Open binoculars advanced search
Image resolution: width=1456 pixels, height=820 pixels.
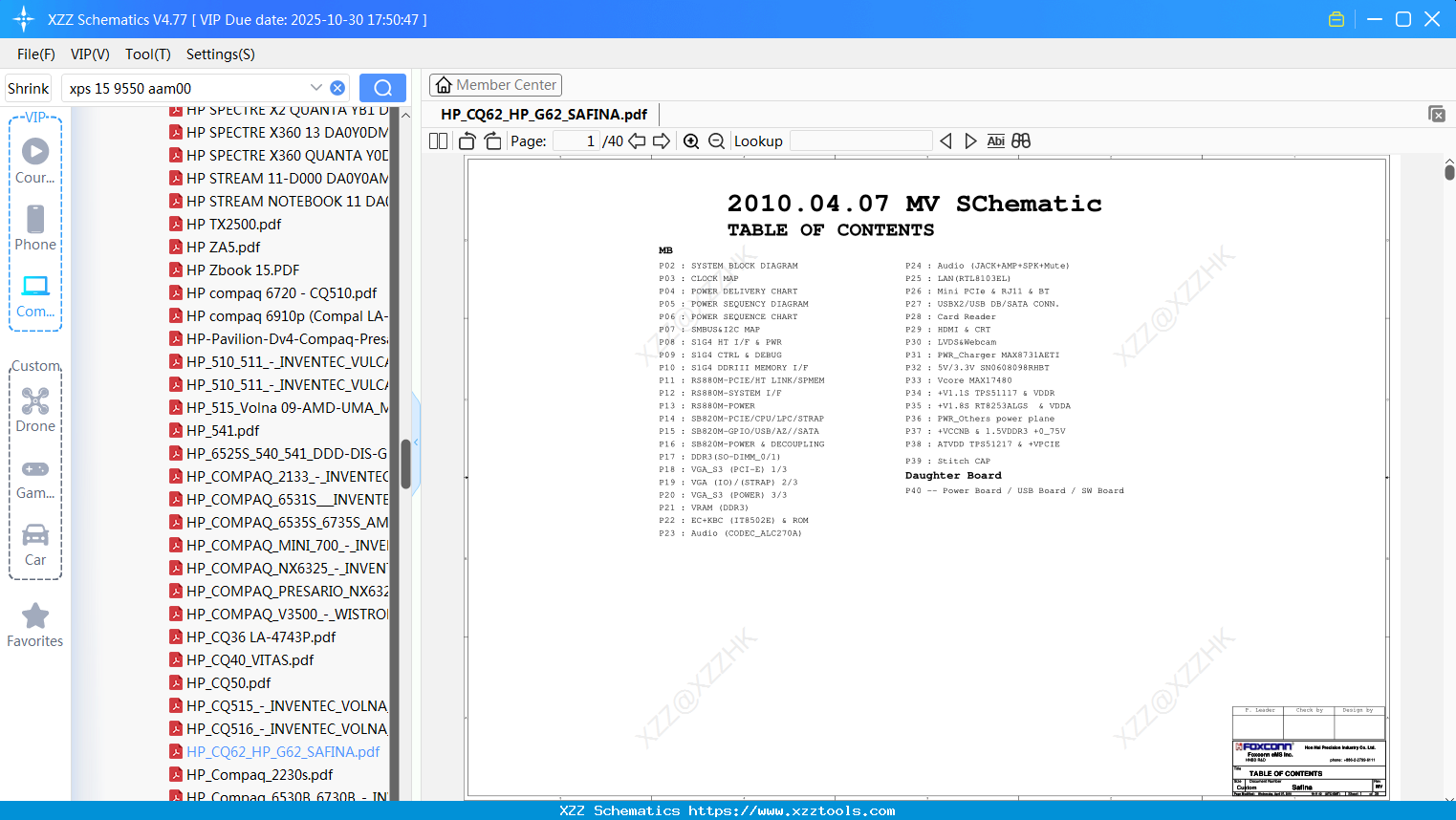[1021, 140]
